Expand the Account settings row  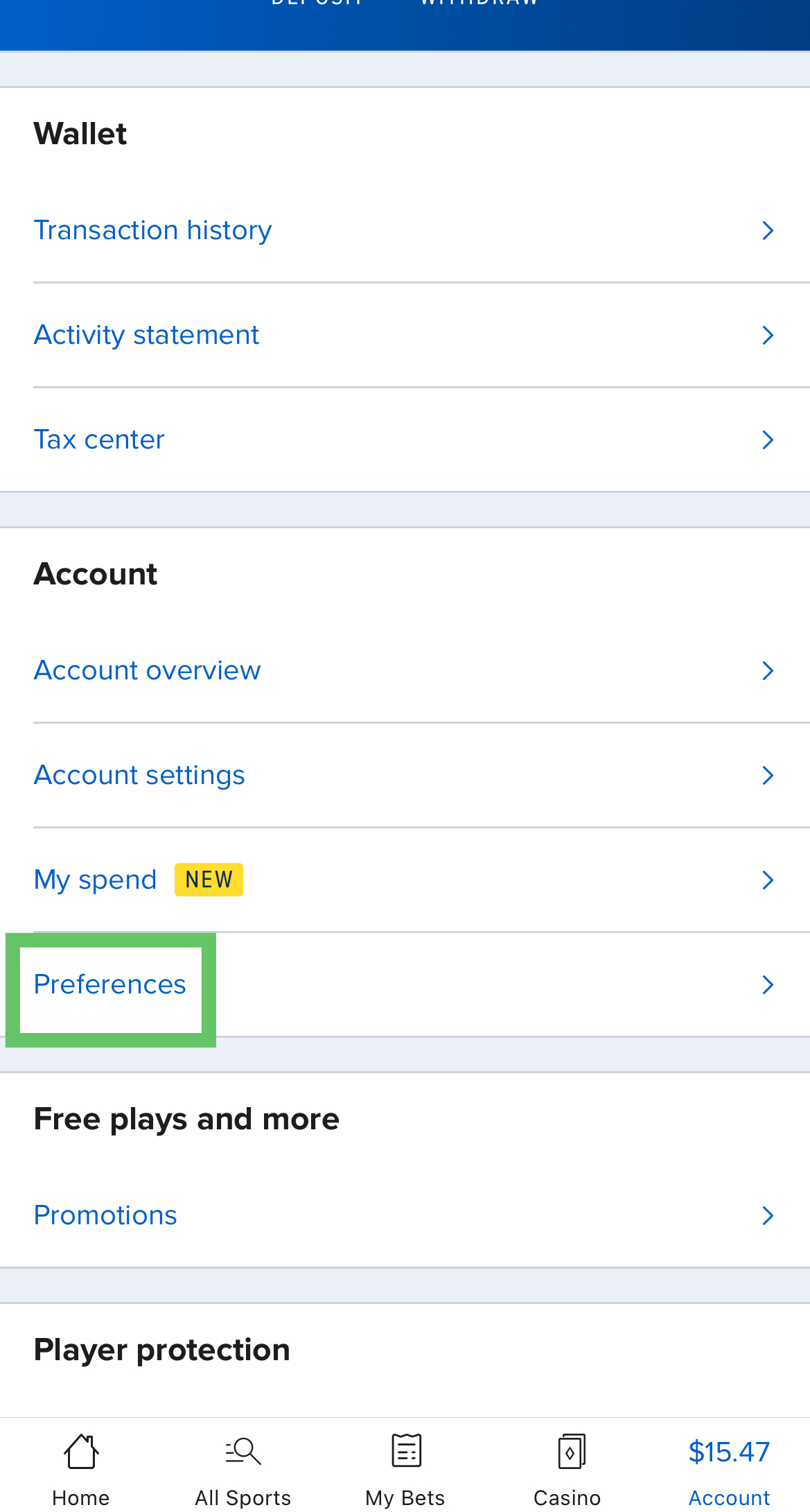click(767, 775)
